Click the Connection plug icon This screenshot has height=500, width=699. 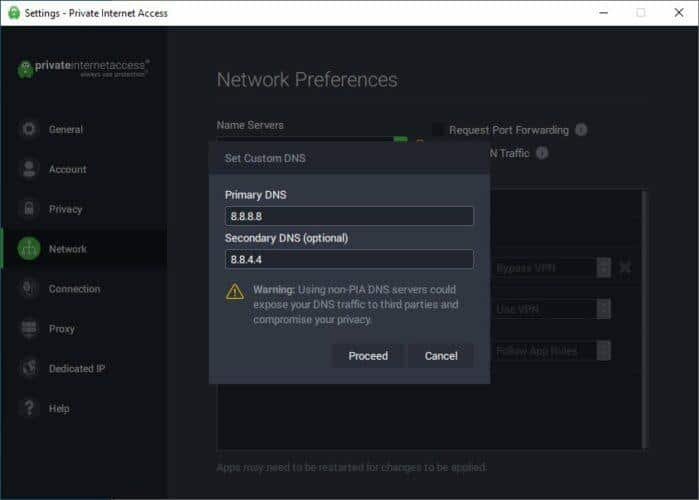coord(29,288)
